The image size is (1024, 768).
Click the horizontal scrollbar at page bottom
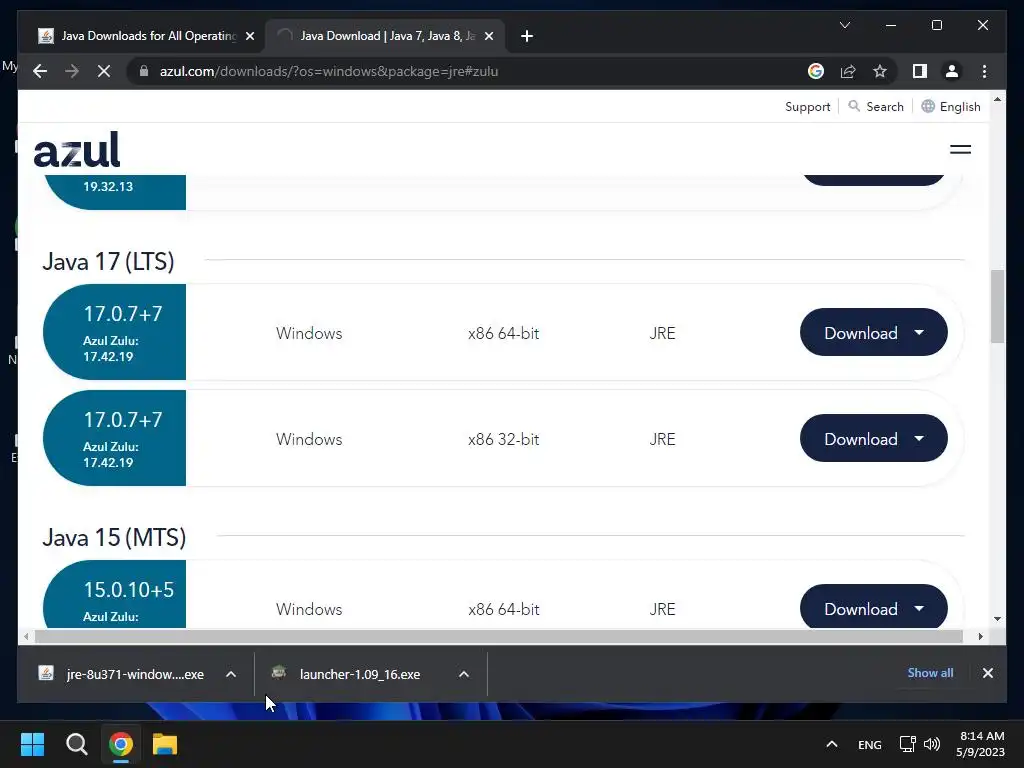click(499, 636)
